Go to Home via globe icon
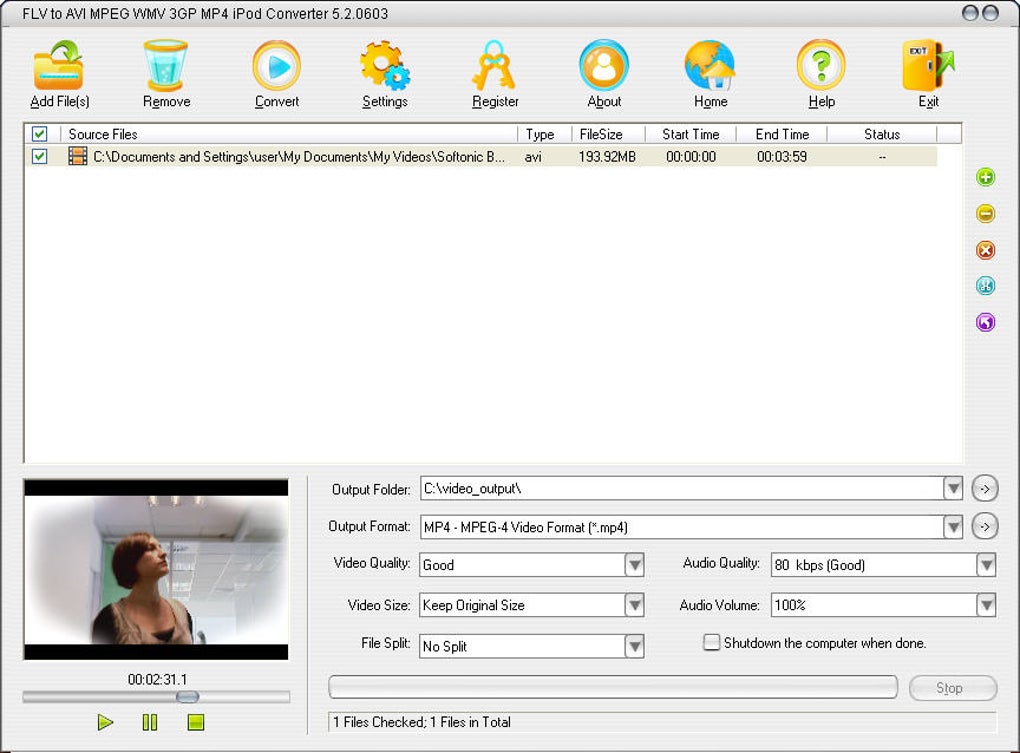 [x=710, y=65]
